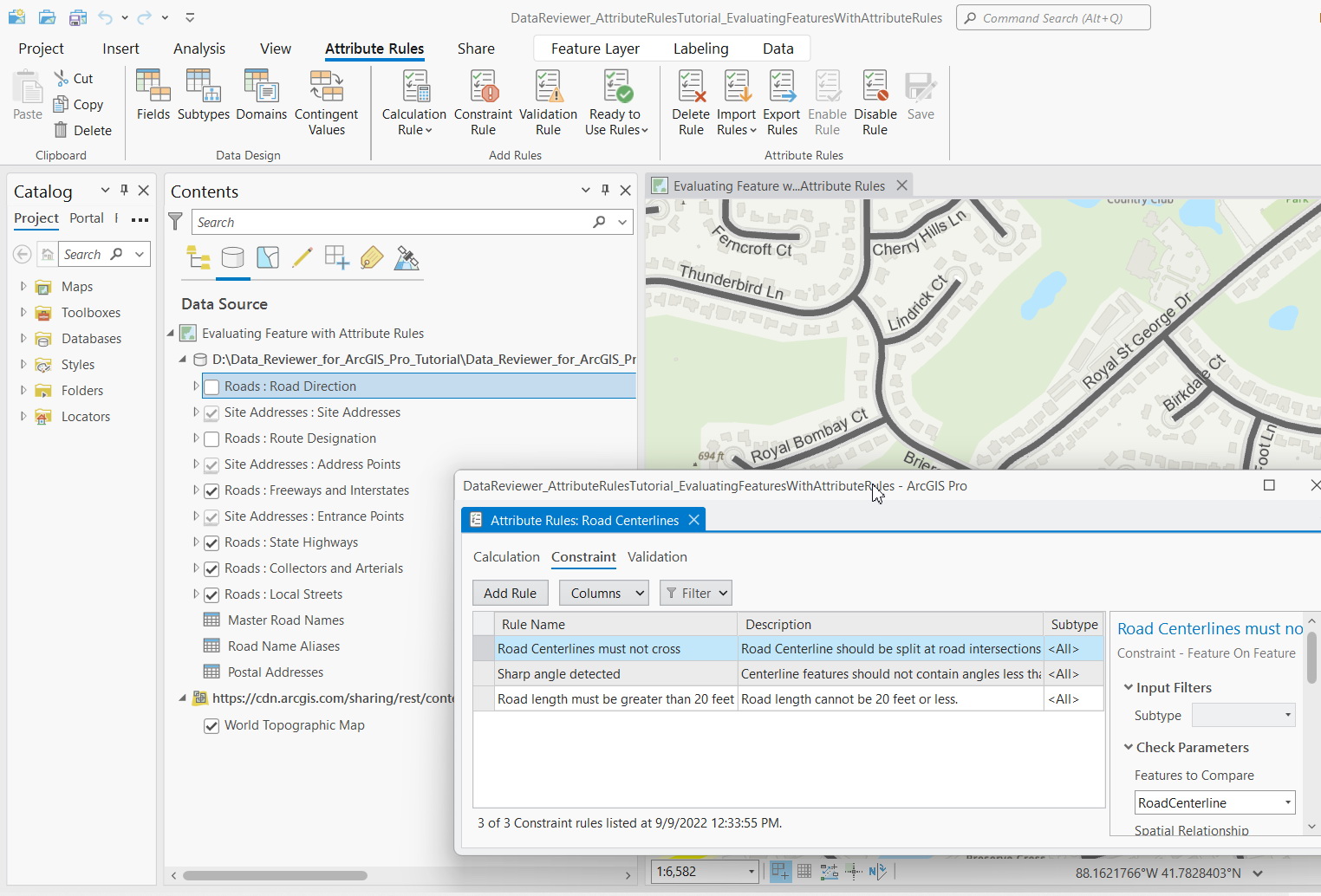Enable the Roads : Road Direction layer checkbox

tap(211, 386)
